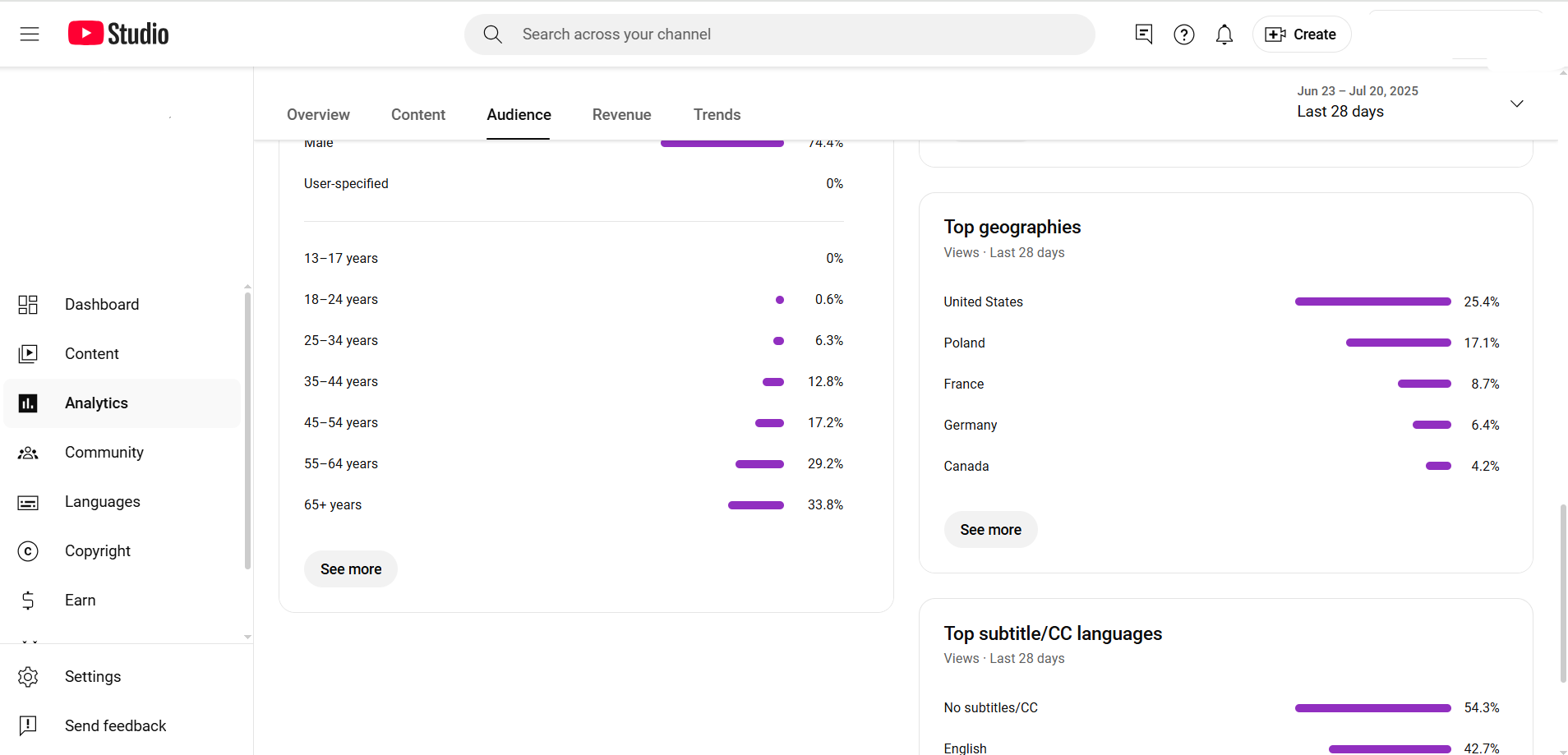Open the Earn section
The height and width of the screenshot is (755, 1568).
pyautogui.click(x=80, y=601)
